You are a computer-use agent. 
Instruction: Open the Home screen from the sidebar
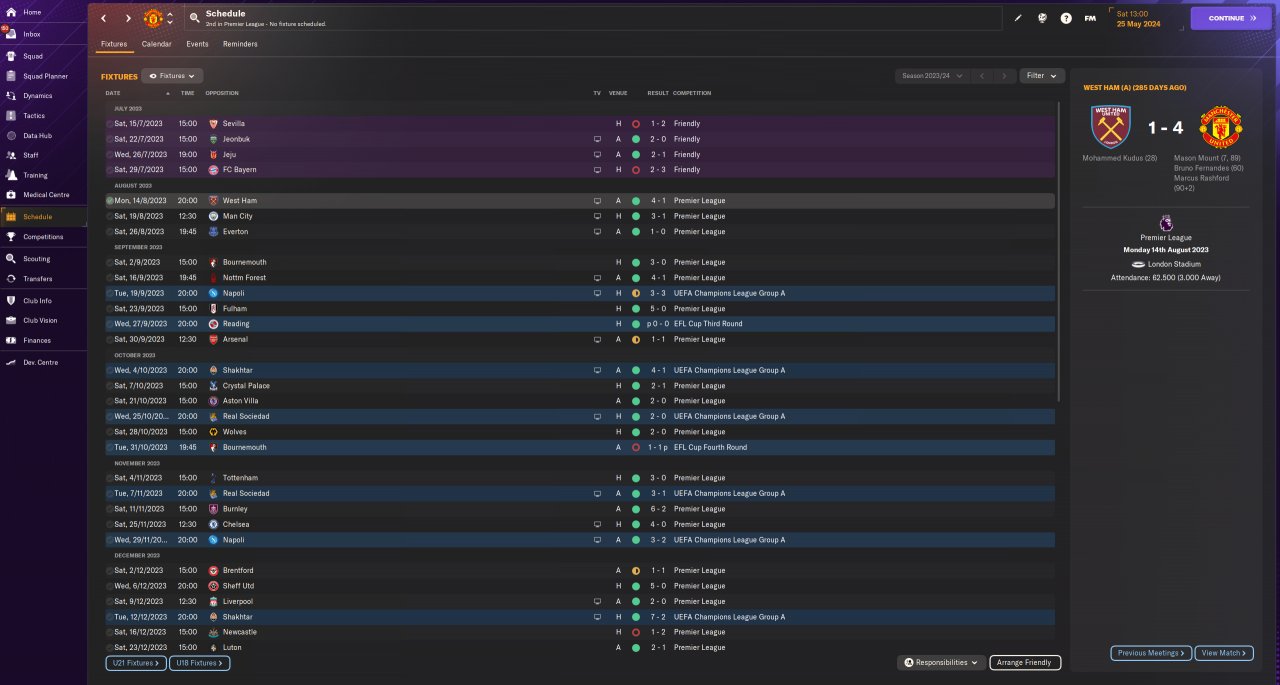pos(32,12)
